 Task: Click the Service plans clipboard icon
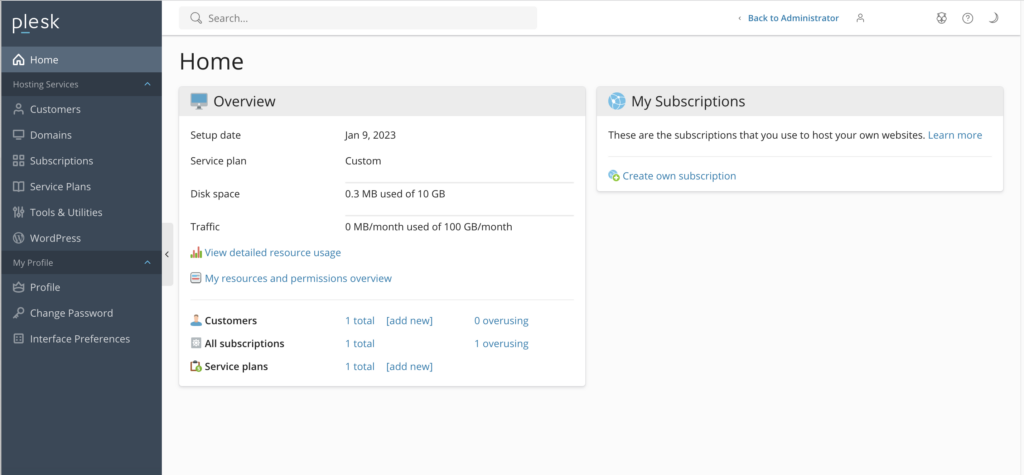coord(196,367)
